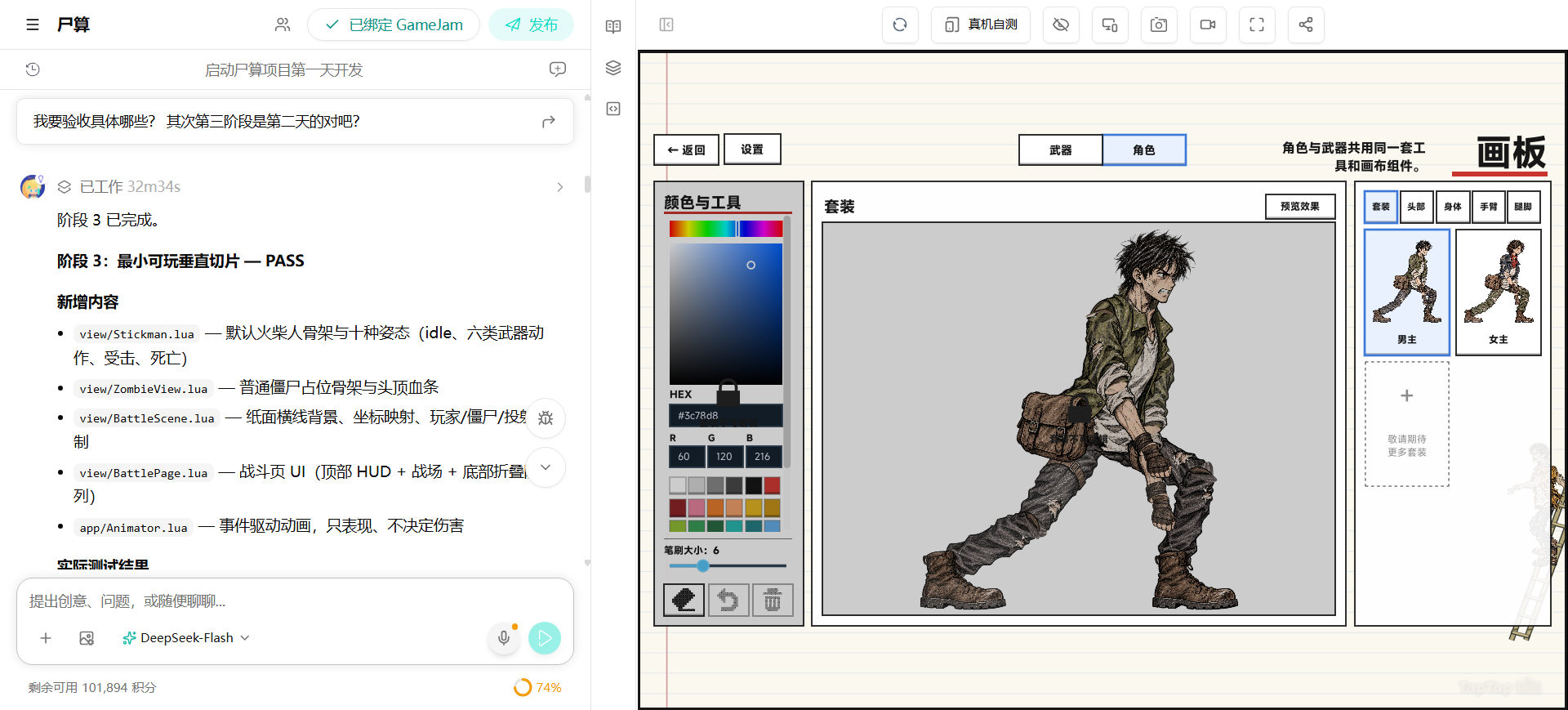The width and height of the screenshot is (1568, 710).
Task: Open the hamburger menu beside 尸算
Action: (33, 25)
